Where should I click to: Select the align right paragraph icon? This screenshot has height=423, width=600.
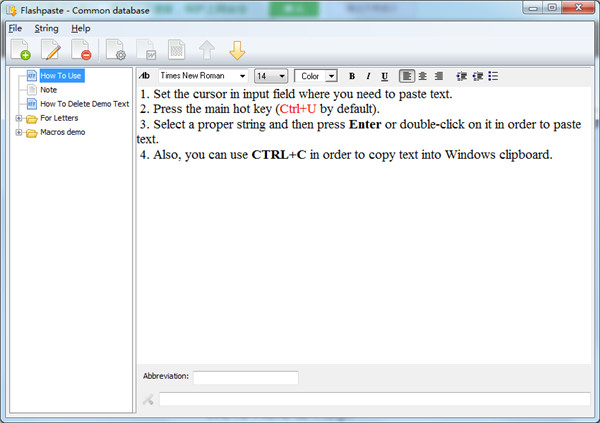tap(439, 76)
